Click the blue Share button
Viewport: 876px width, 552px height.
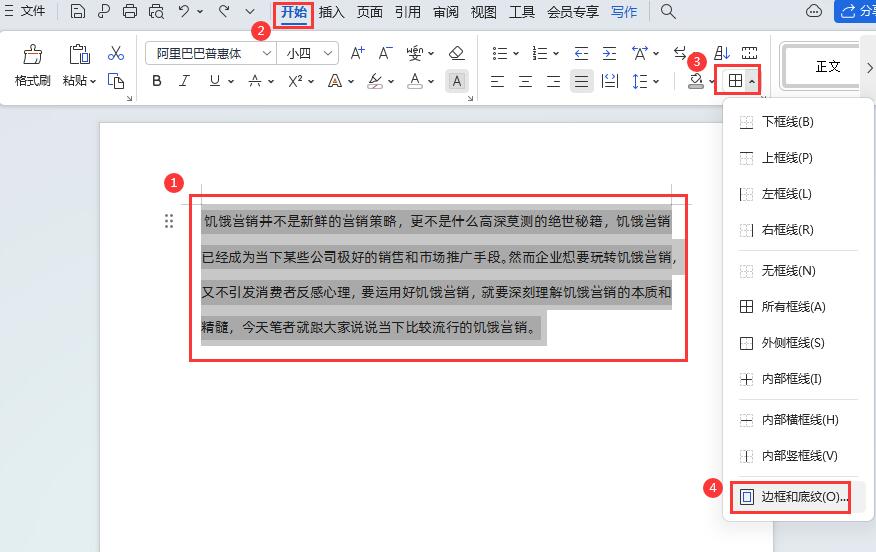pos(855,11)
